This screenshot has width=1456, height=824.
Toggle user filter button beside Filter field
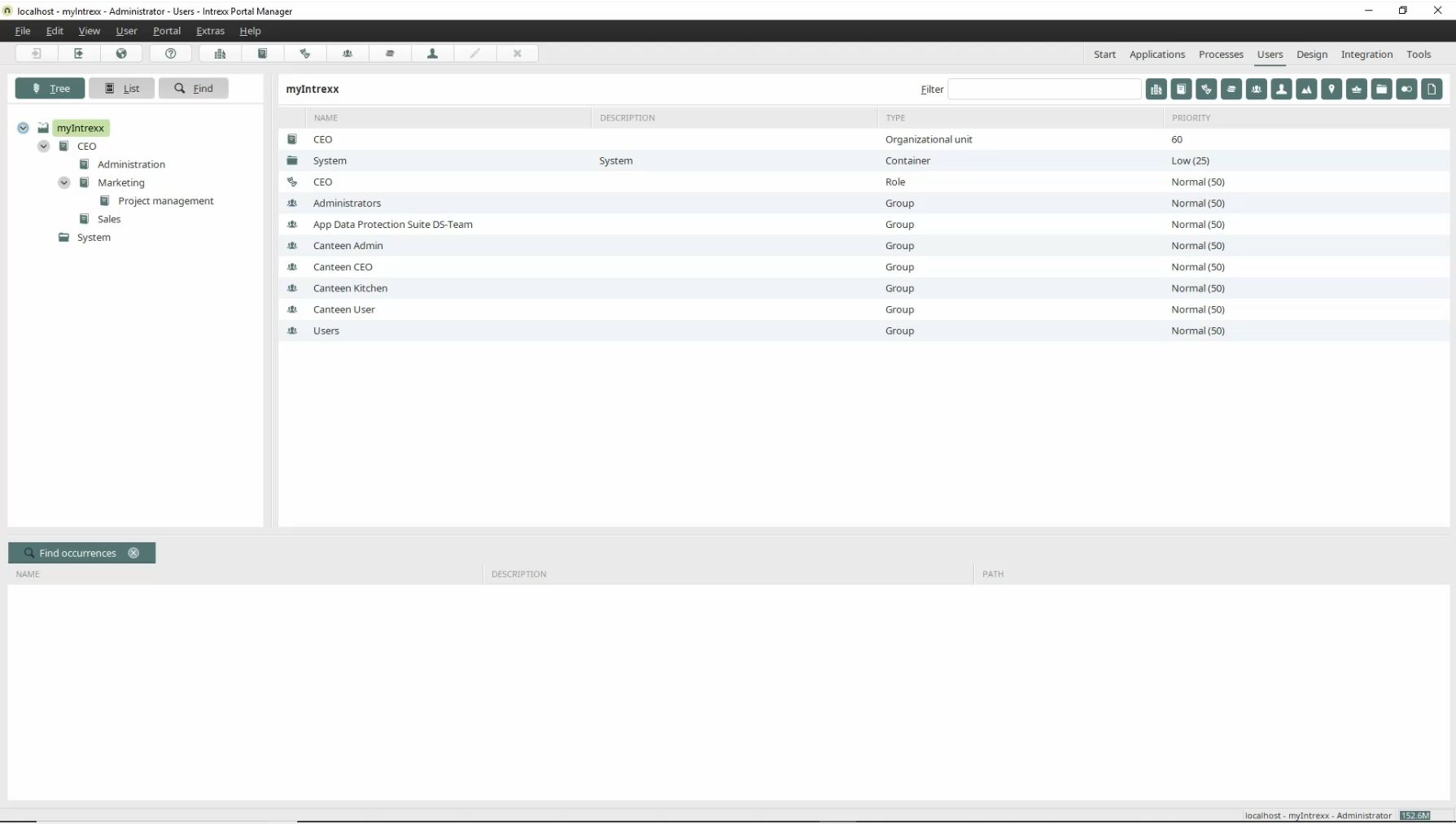1281,89
